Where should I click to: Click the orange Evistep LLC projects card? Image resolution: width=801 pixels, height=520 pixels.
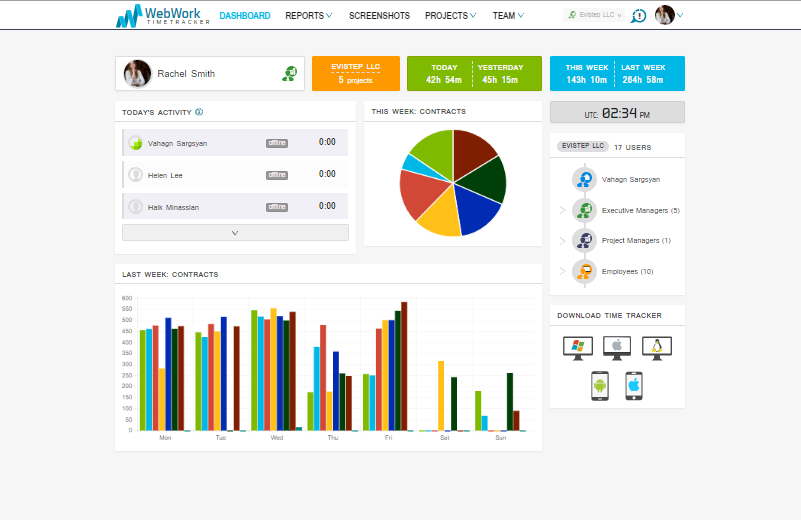[x=356, y=74]
